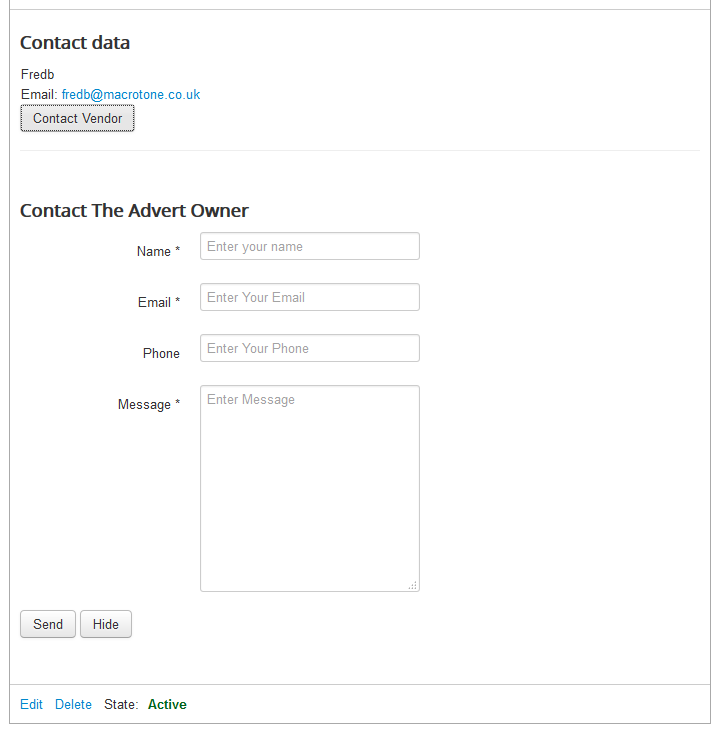Viewport: 724px width, 741px height.
Task: Open the Edit link for this advert
Action: (x=31, y=705)
